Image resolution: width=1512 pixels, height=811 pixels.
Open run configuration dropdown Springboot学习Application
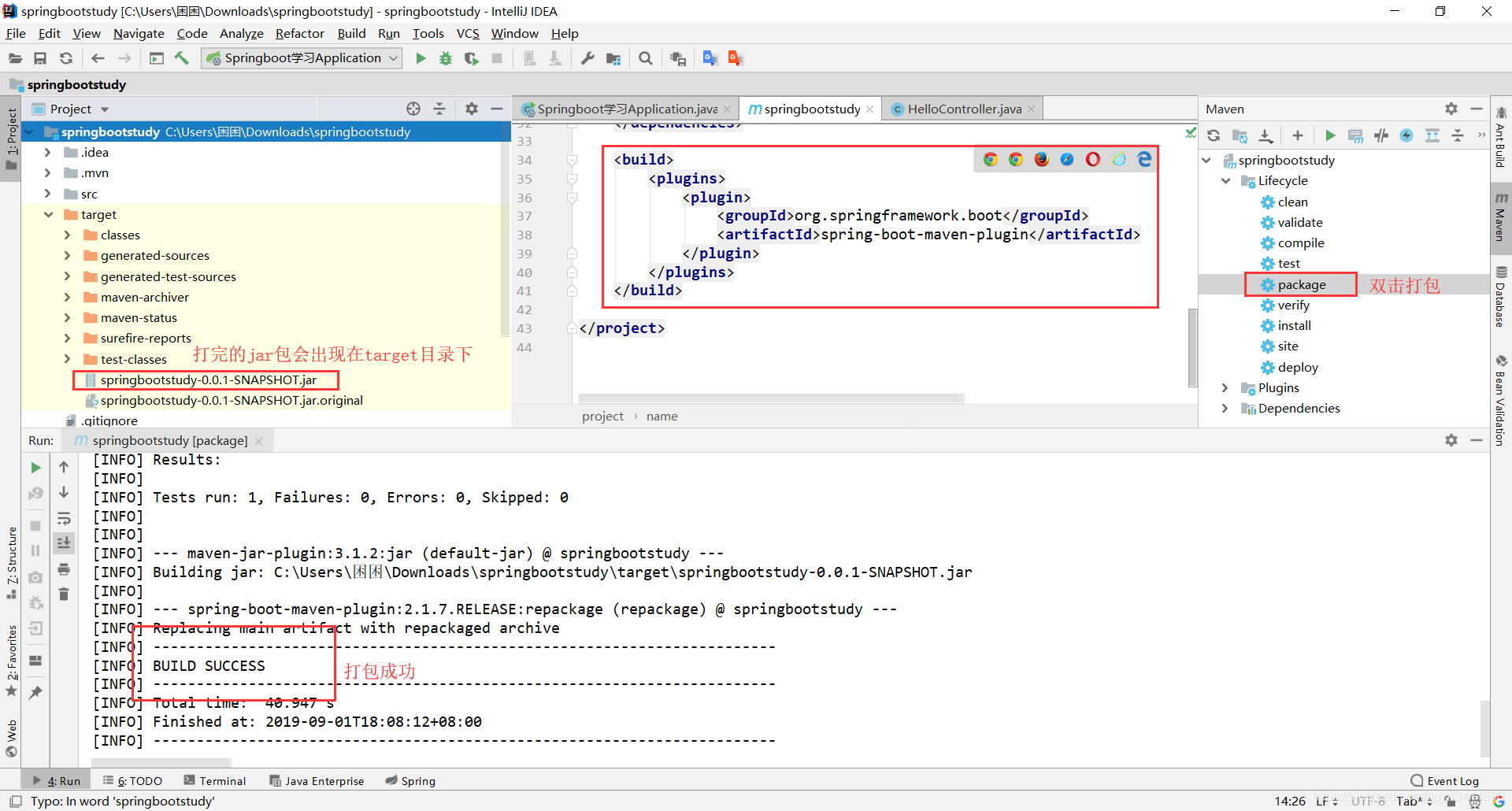302,58
